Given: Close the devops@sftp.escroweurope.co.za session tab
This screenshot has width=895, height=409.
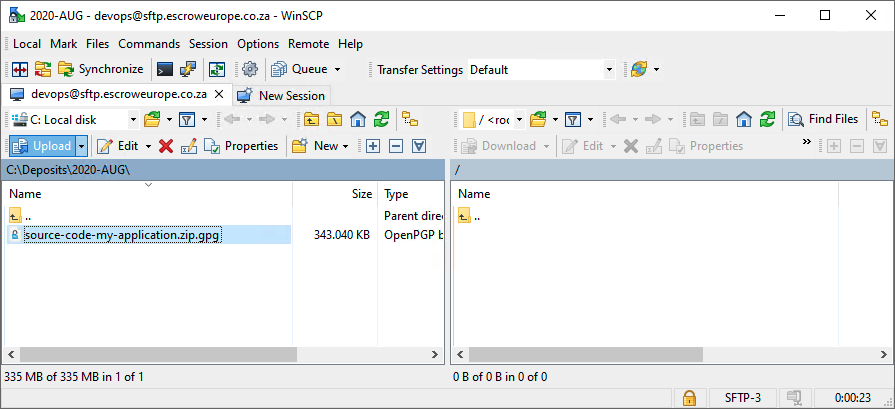Looking at the screenshot, I should (x=219, y=95).
